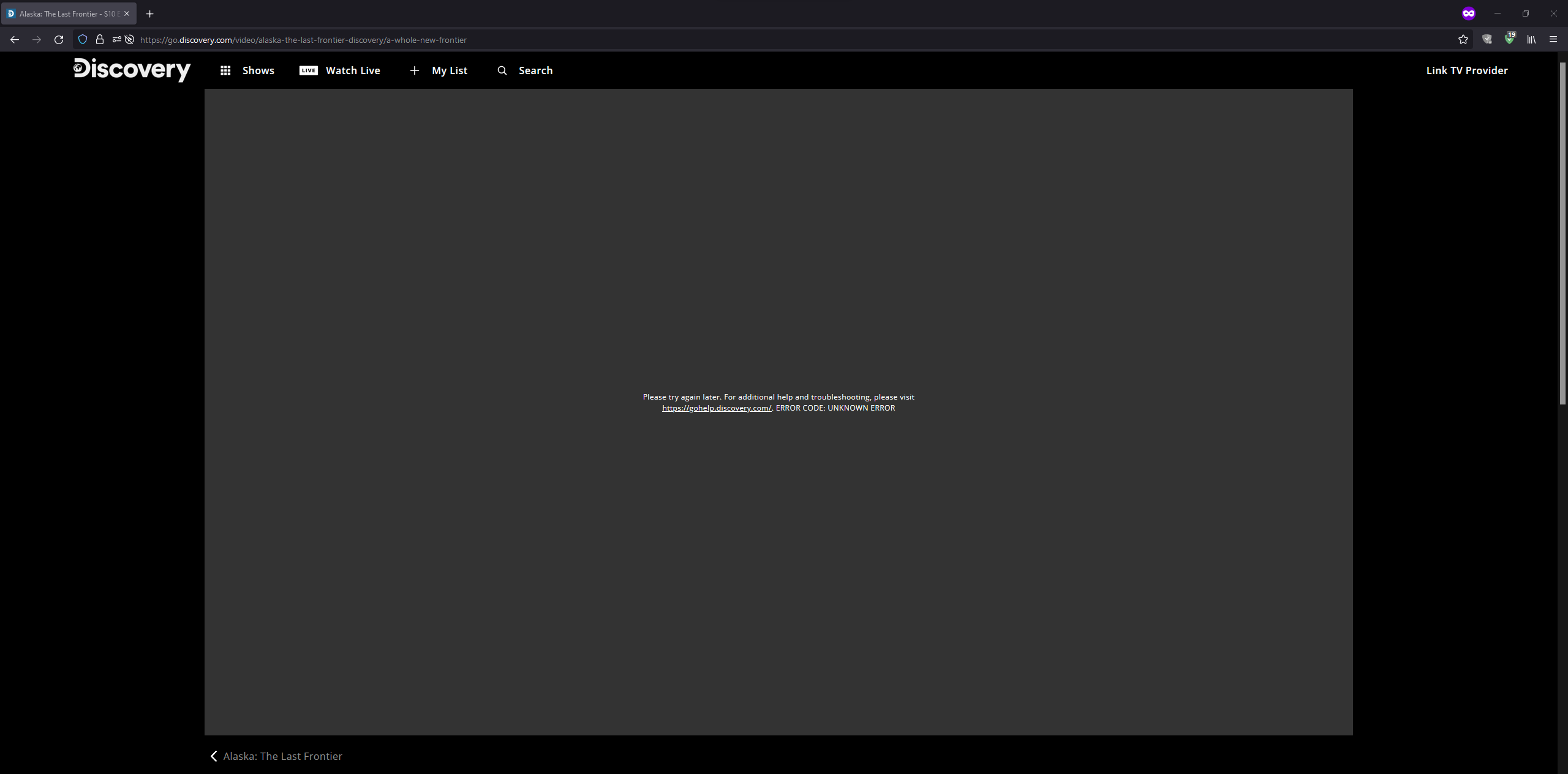Viewport: 1568px width, 774px height.
Task: Open the Firefox hamburger application menu
Action: [1553, 40]
